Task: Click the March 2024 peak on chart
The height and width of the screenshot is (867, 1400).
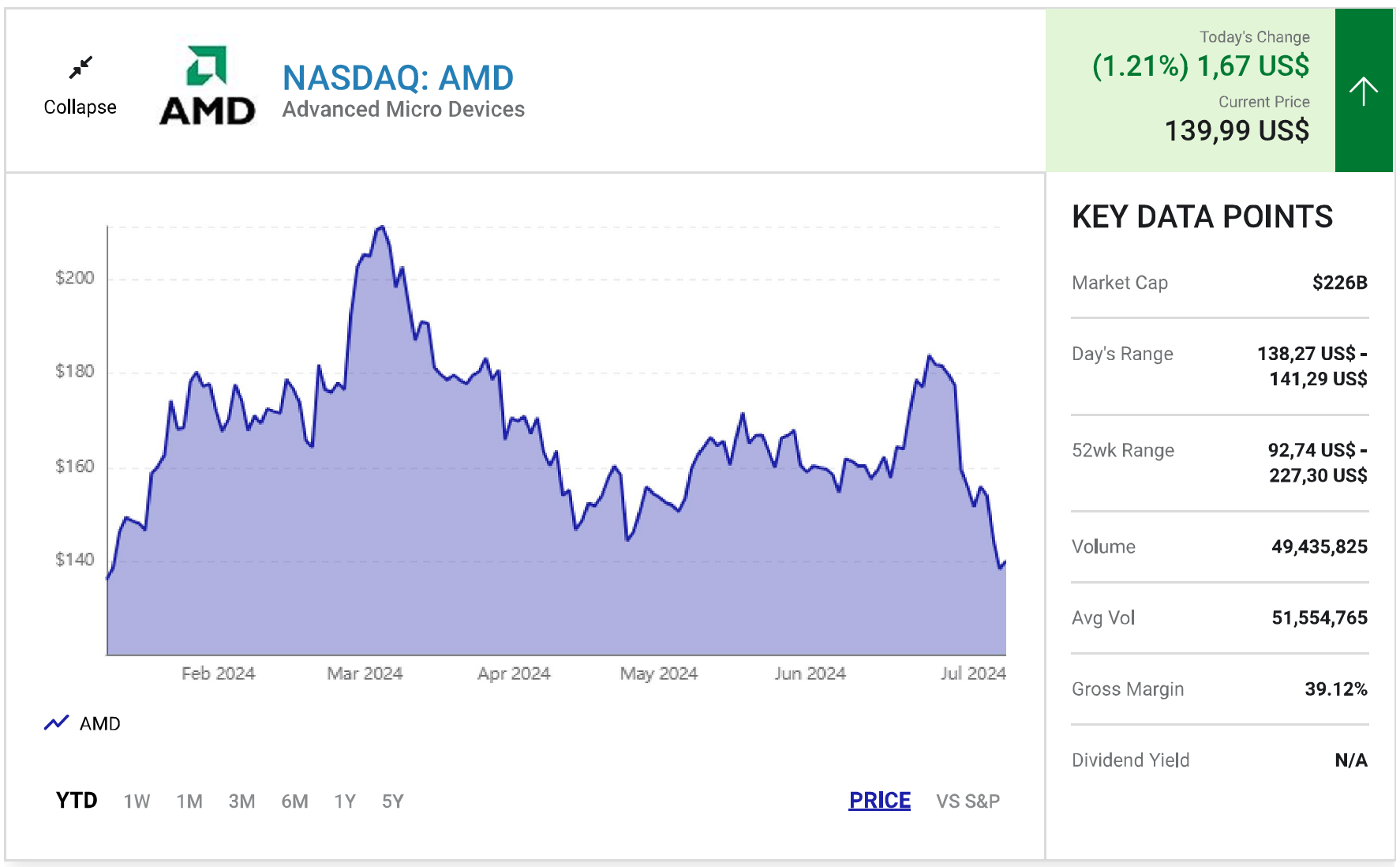Action: (x=381, y=227)
